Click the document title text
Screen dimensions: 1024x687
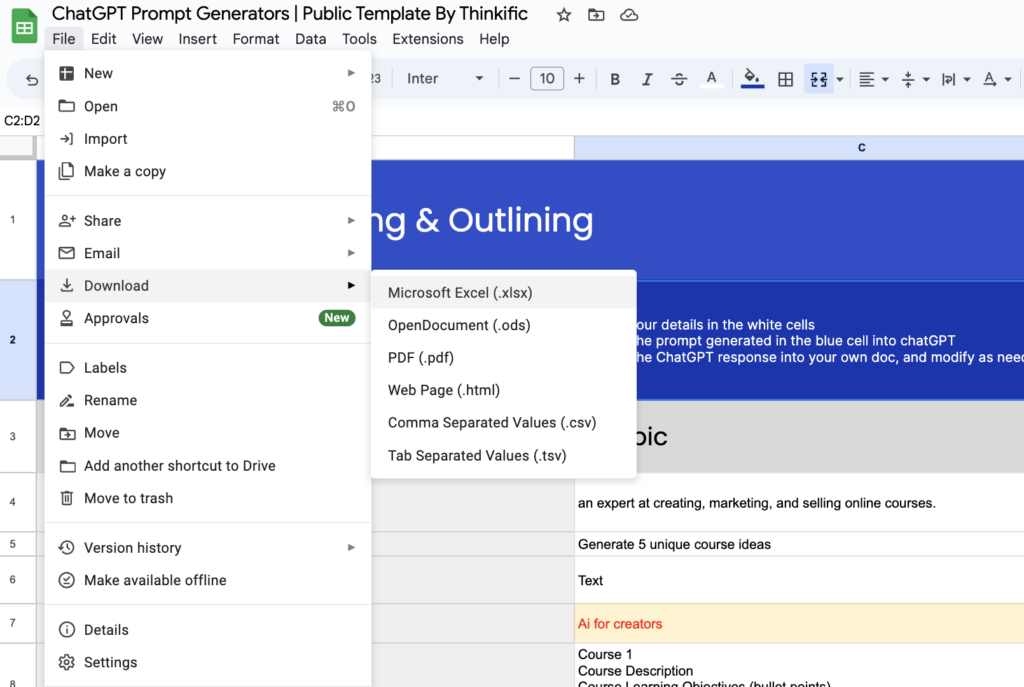pos(289,14)
